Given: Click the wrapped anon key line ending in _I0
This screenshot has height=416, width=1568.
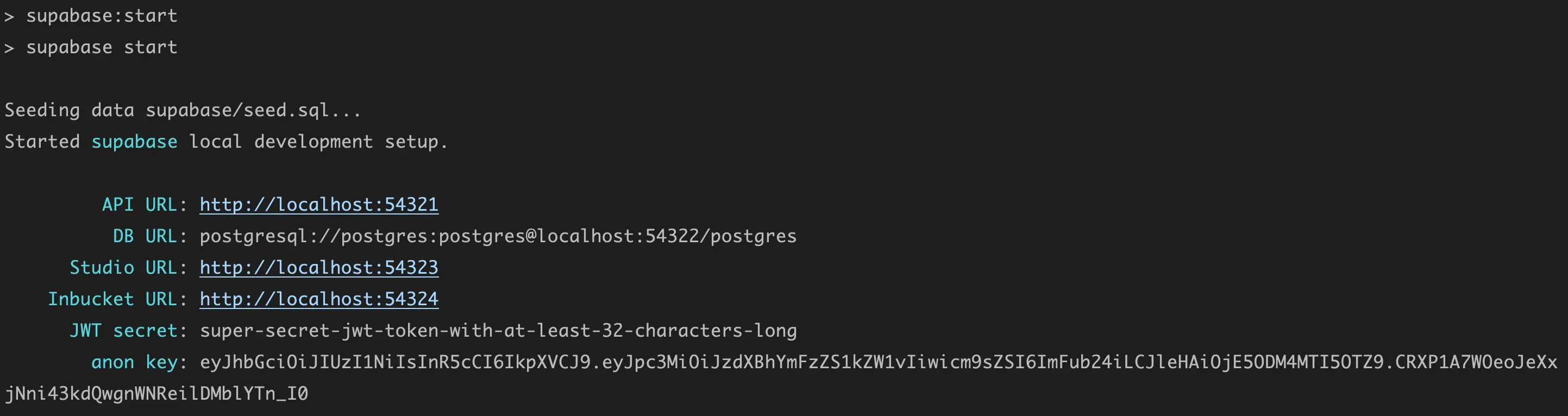Looking at the screenshot, I should pyautogui.click(x=156, y=394).
